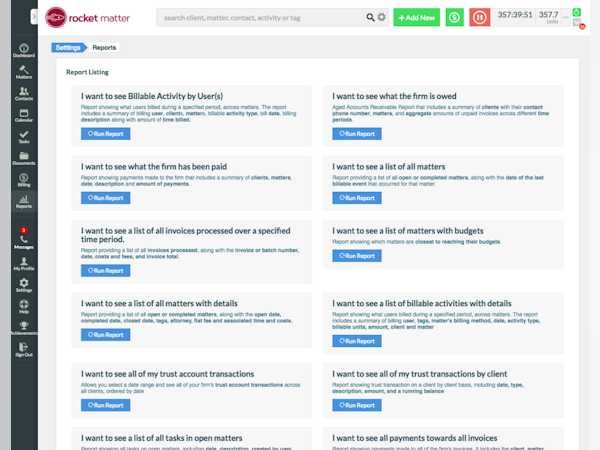Select the Reports breadcrumb

coord(104,47)
